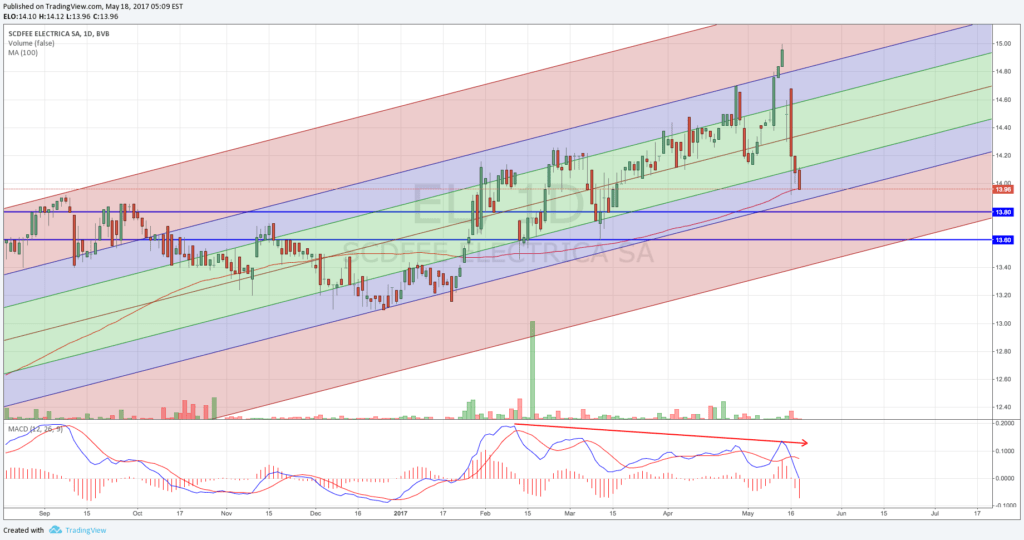This screenshot has width=1024, height=540.
Task: Select the Jul label on the time axis
Action: pyautogui.click(x=934, y=512)
